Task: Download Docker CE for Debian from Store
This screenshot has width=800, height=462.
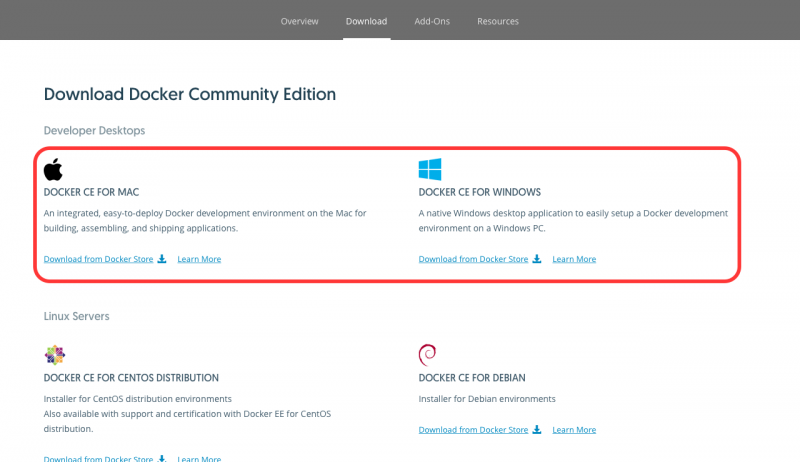Action: point(473,430)
